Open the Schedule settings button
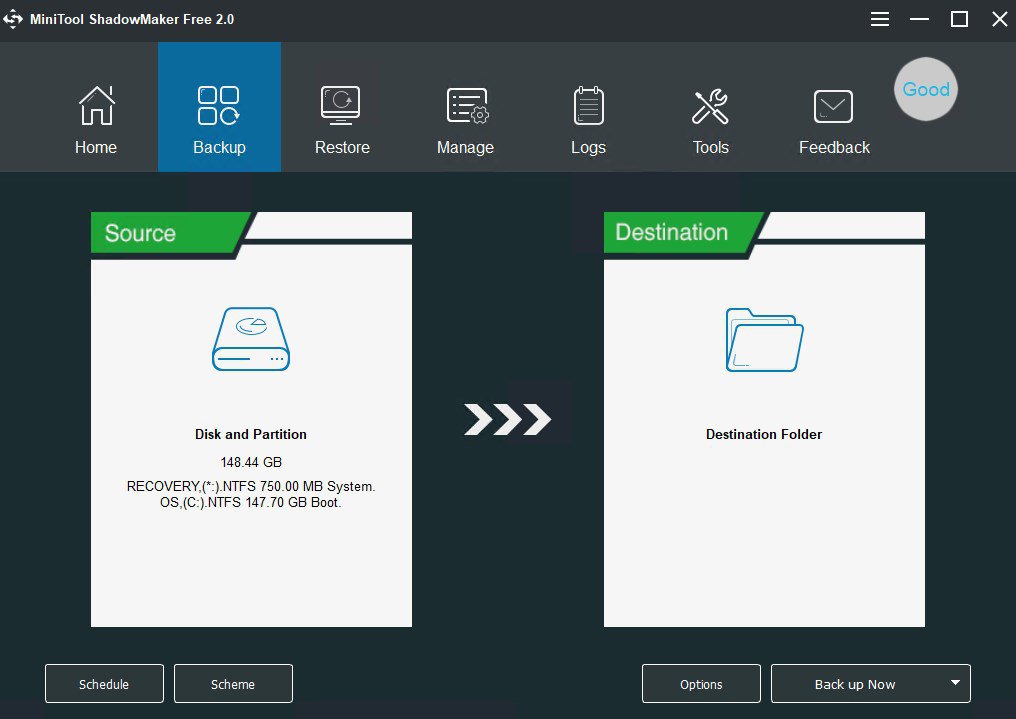Image resolution: width=1016 pixels, height=719 pixels. (104, 684)
